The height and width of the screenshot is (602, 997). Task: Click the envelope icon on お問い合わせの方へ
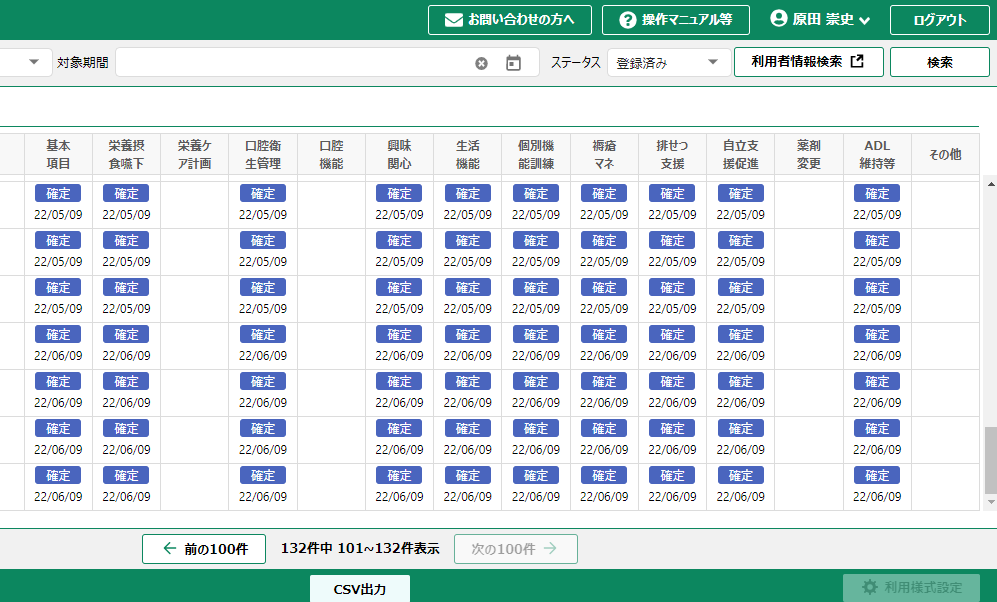(454, 20)
